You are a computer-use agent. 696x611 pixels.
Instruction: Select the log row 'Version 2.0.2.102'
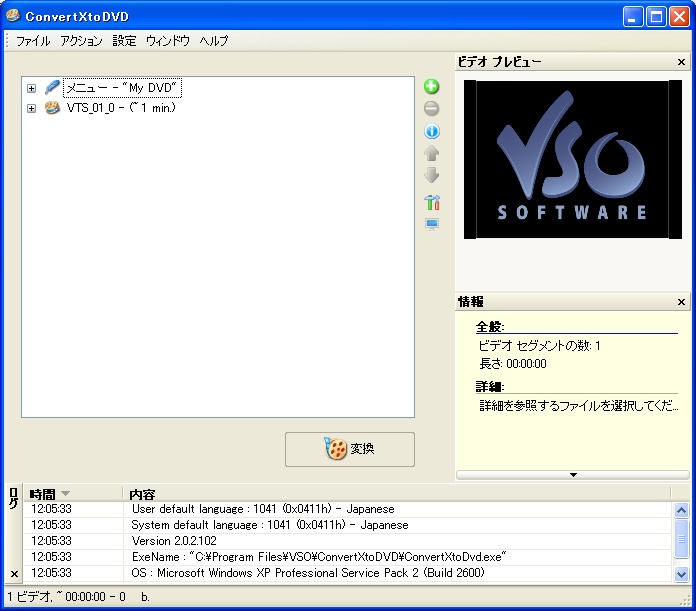(346, 541)
